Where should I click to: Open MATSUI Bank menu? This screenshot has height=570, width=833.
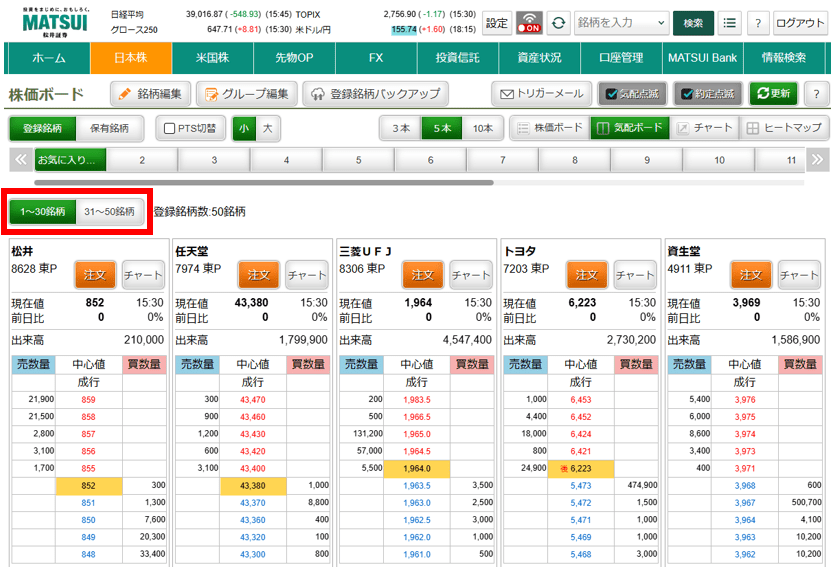[703, 58]
